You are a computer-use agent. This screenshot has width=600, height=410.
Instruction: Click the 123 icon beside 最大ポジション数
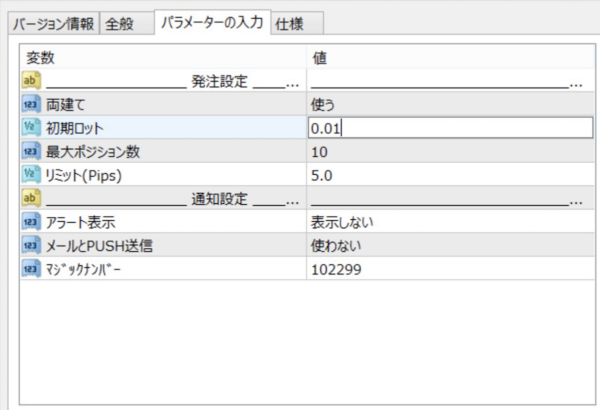pos(31,151)
